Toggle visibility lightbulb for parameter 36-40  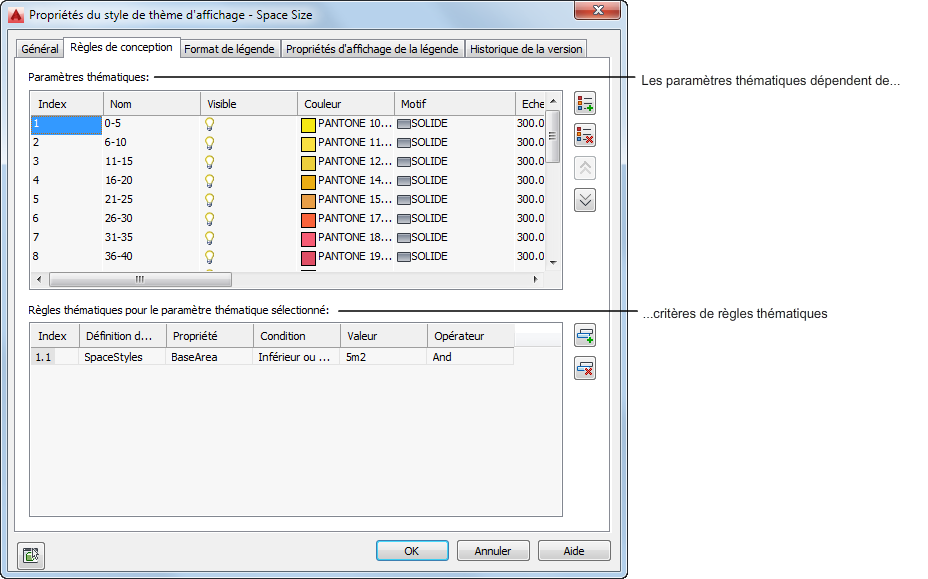[x=210, y=256]
